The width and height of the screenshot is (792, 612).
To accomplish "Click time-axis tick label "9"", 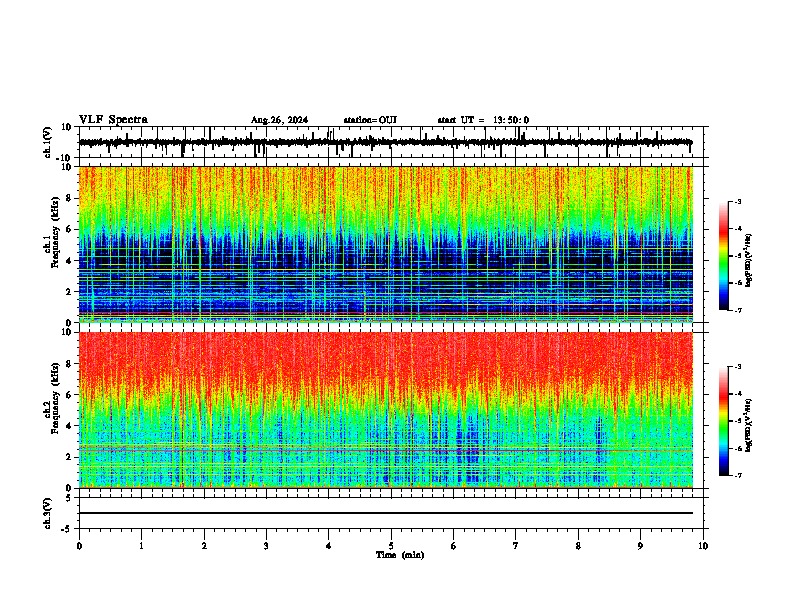I will pyautogui.click(x=640, y=546).
